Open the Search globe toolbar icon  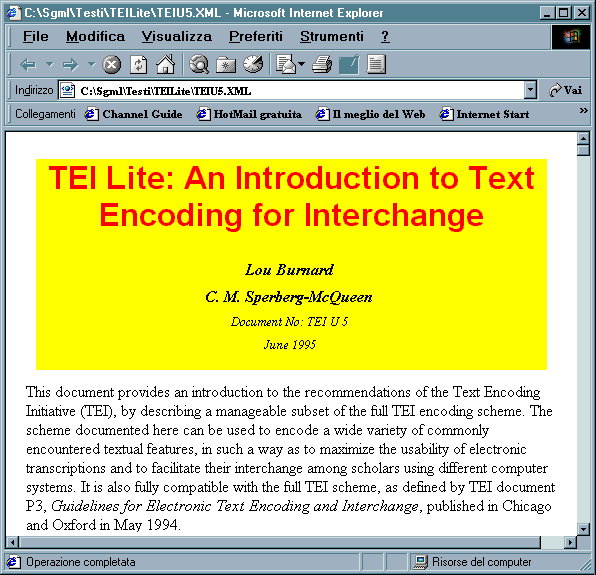(199, 64)
